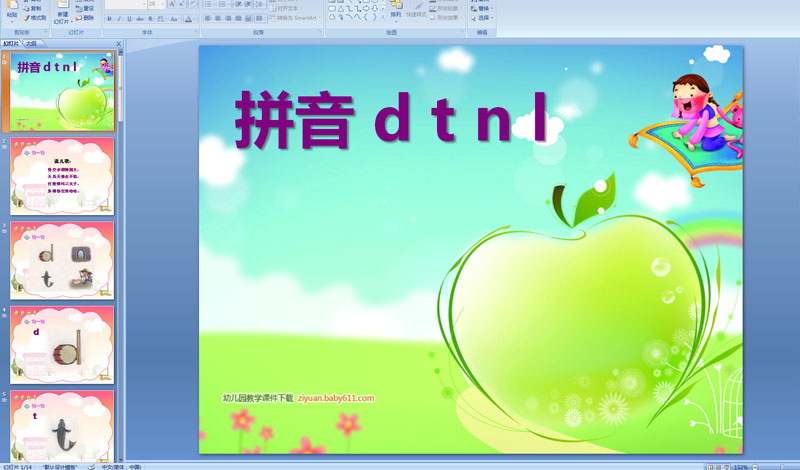Image resolution: width=800 pixels, height=470 pixels.
Task: Select the Format Painter (格式刷) tool
Action: (34, 18)
